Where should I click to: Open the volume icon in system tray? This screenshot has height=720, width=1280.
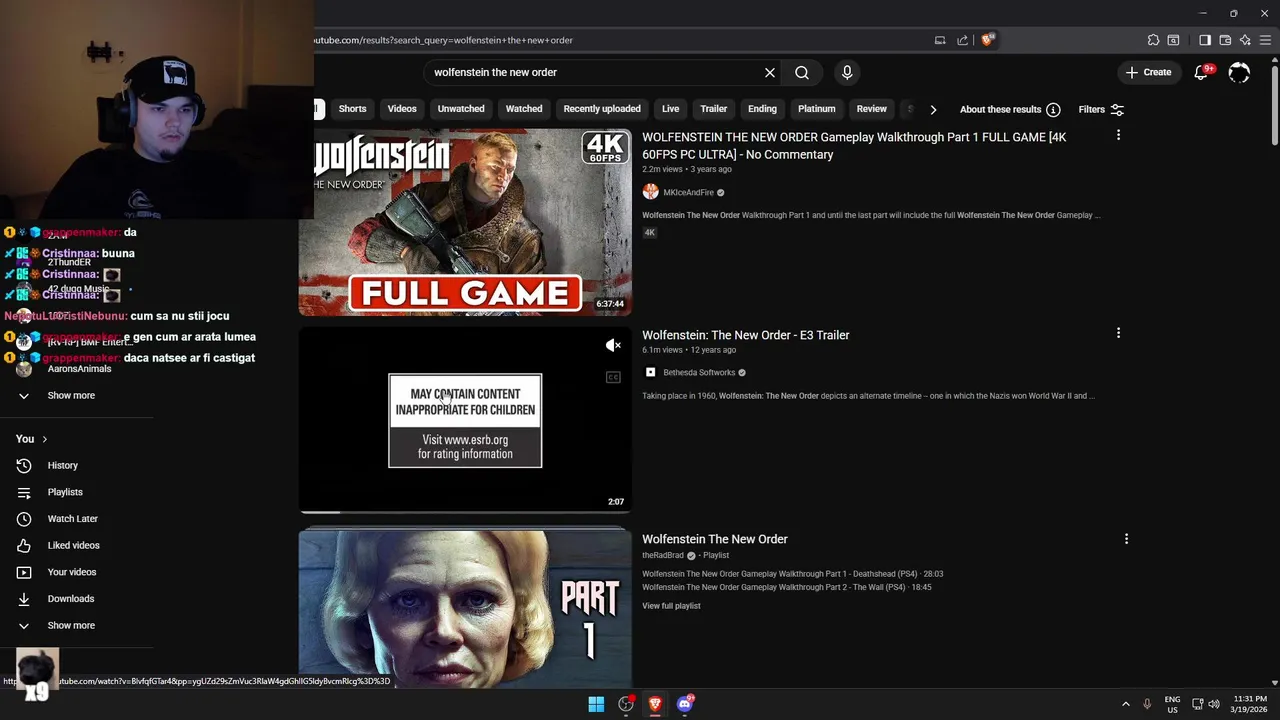(x=1213, y=704)
